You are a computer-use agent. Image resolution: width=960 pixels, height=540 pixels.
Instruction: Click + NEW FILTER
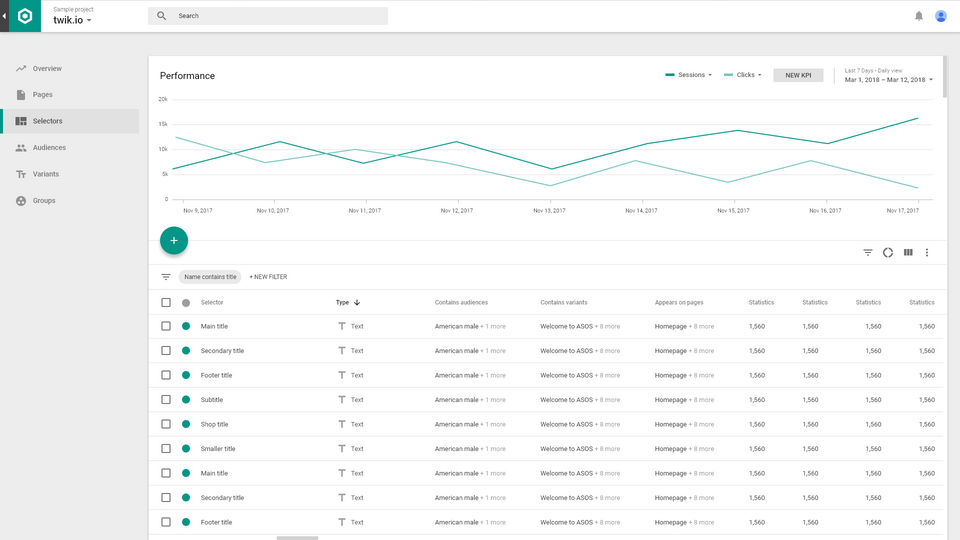coord(268,277)
